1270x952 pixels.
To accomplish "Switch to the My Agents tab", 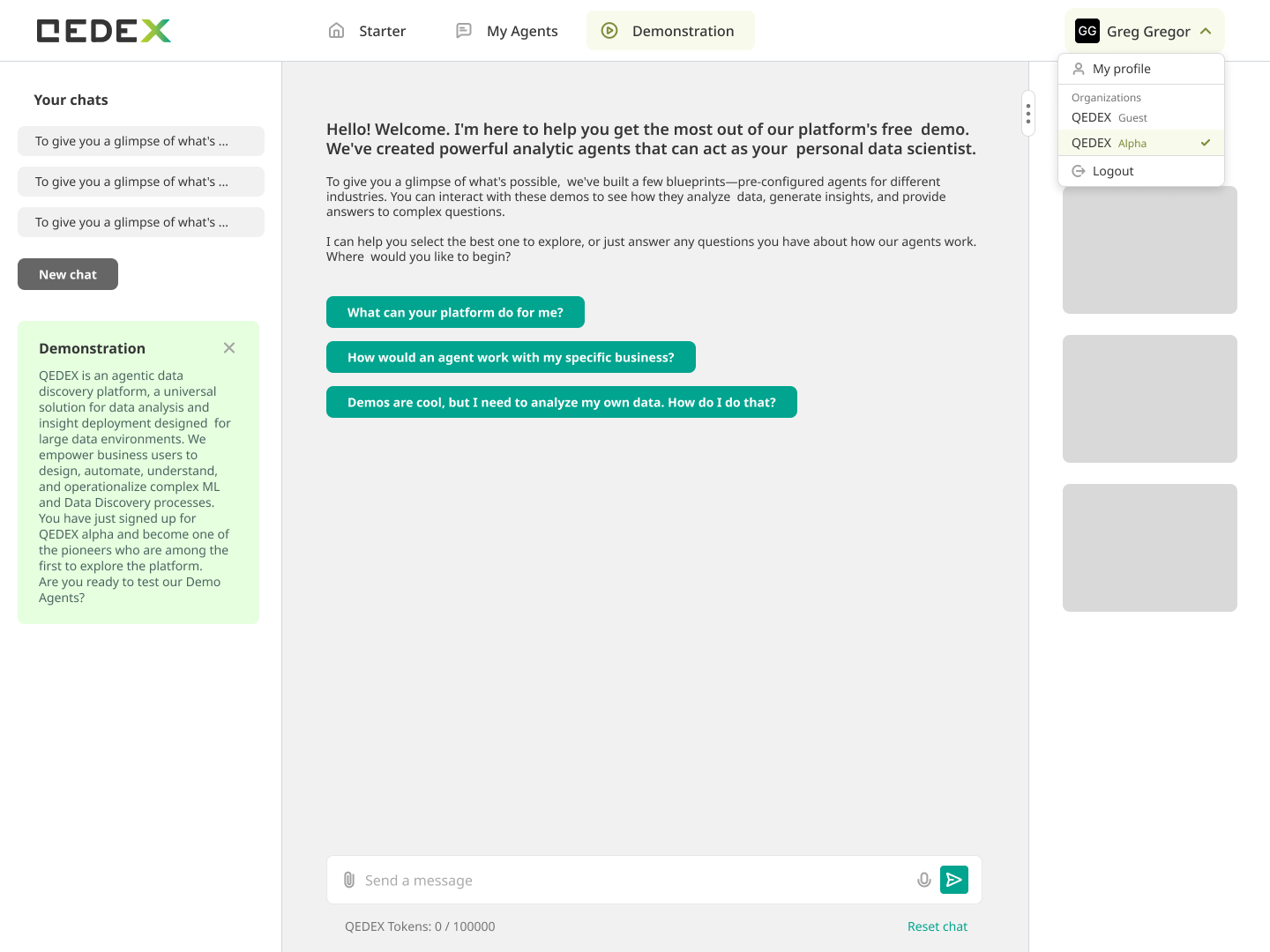I will [507, 31].
